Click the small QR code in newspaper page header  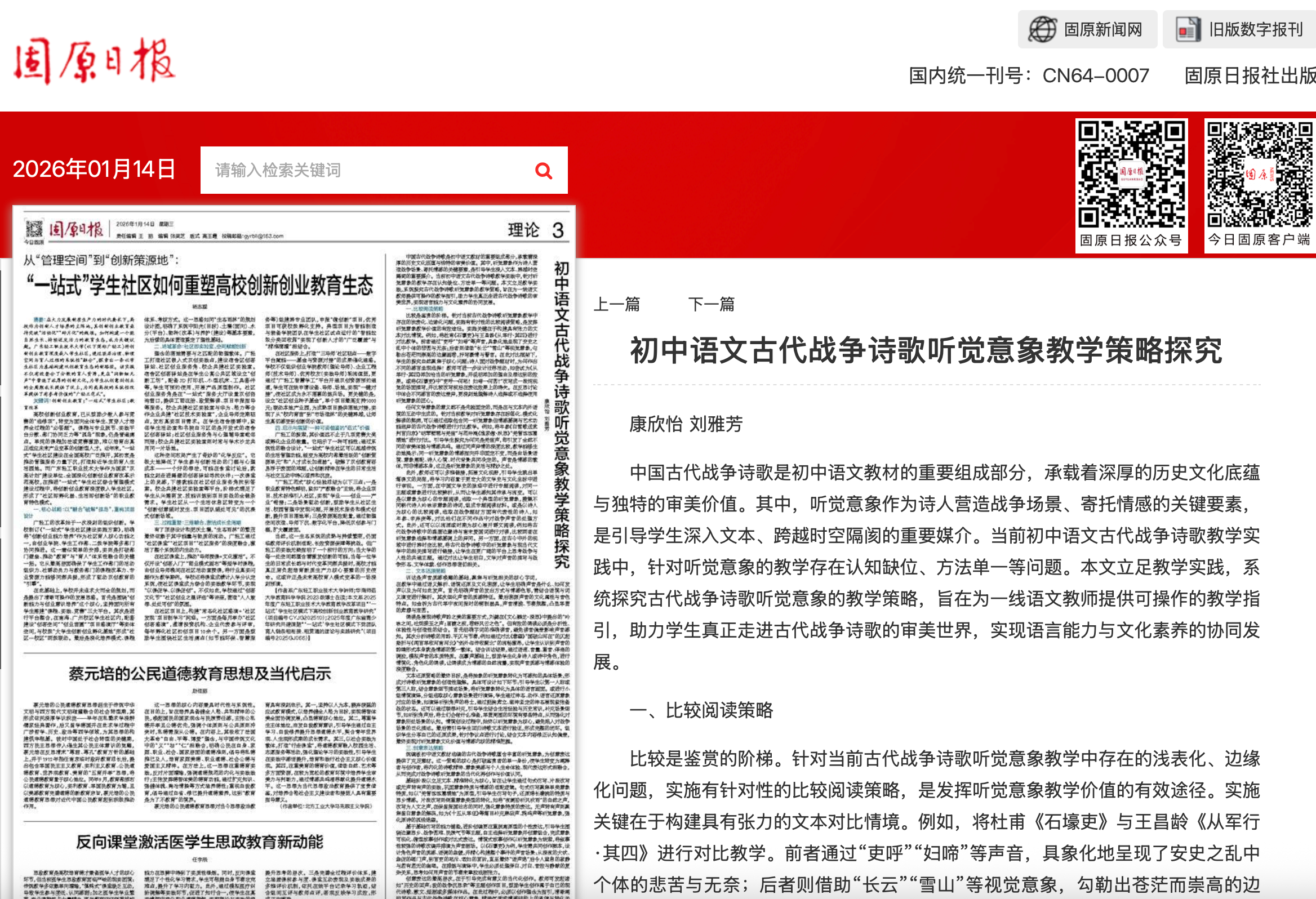tap(33, 229)
